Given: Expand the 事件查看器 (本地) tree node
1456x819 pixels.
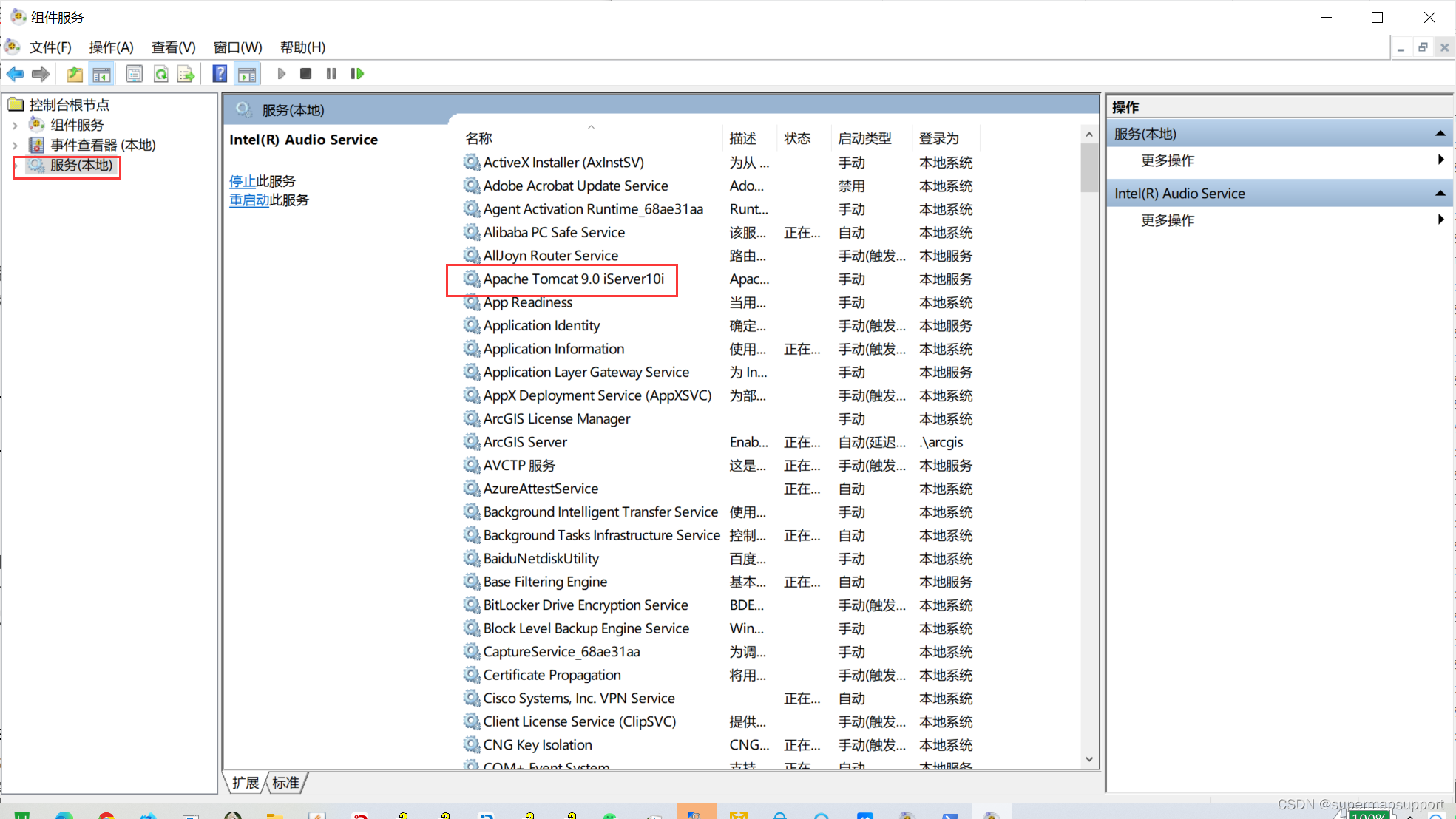Looking at the screenshot, I should pyautogui.click(x=15, y=145).
